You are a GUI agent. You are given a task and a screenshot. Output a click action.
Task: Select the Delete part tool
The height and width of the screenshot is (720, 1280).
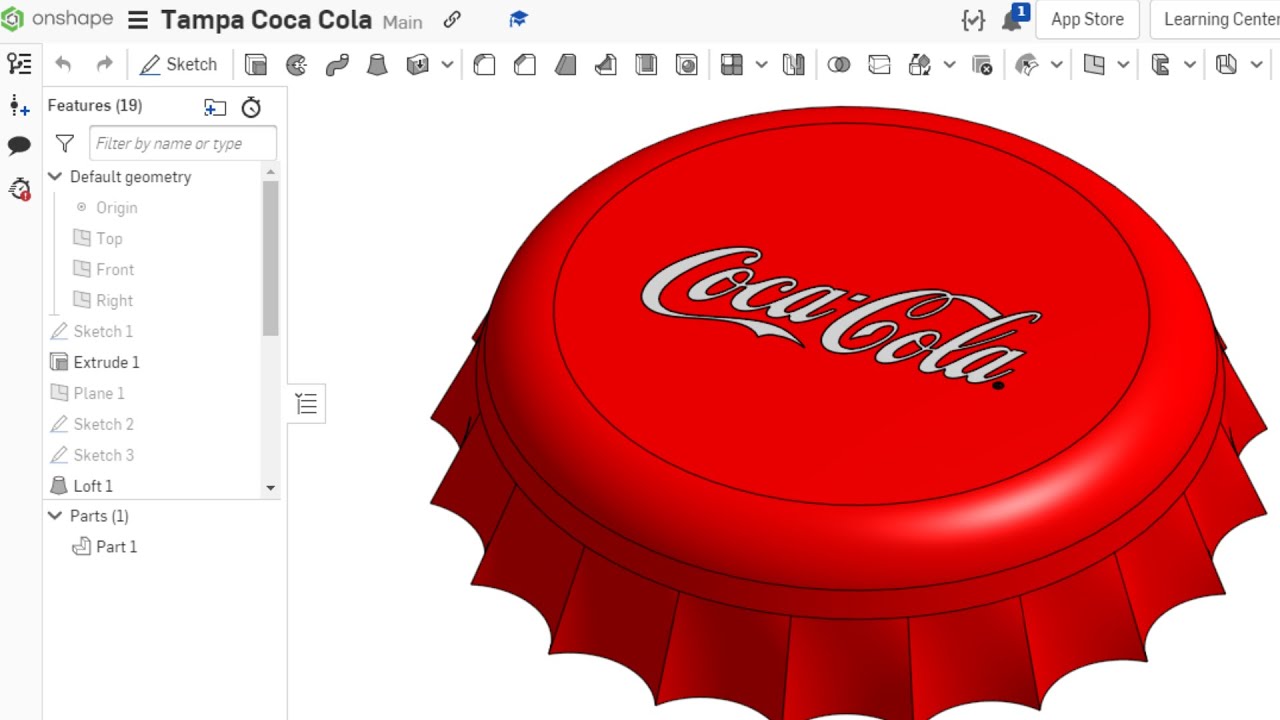coord(982,65)
